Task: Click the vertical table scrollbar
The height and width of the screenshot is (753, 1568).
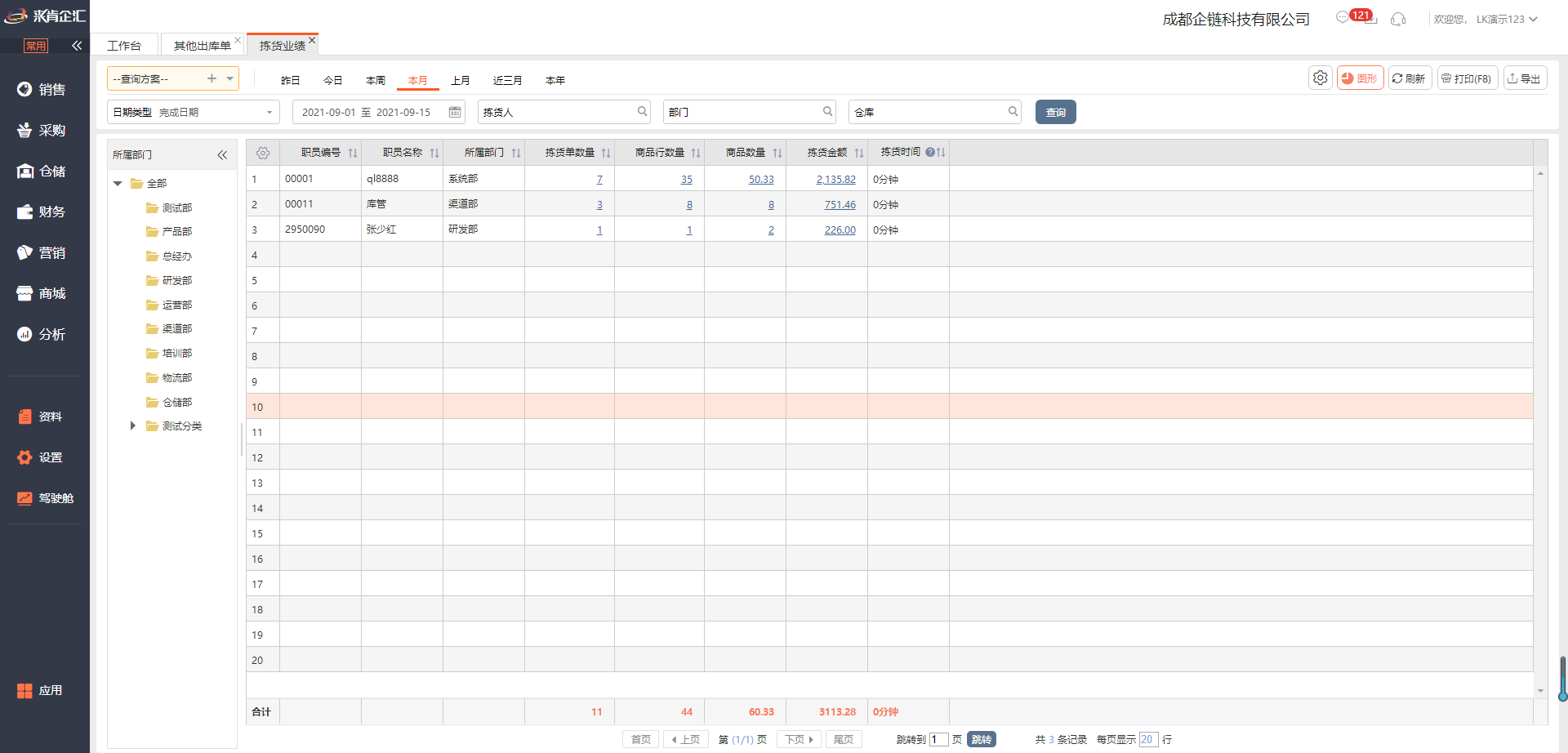Action: point(1540,431)
